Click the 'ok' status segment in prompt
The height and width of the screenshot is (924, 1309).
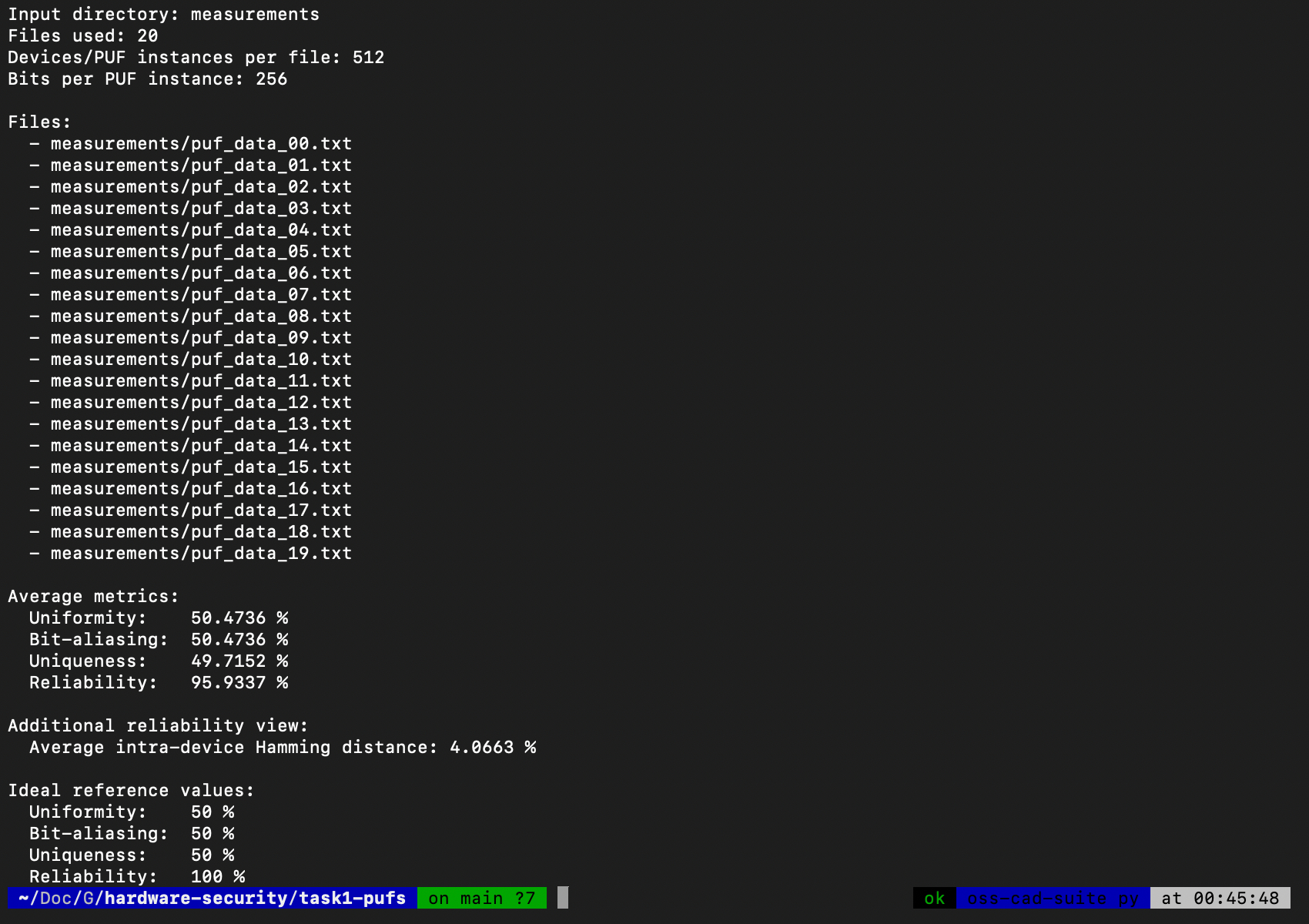pos(935,899)
